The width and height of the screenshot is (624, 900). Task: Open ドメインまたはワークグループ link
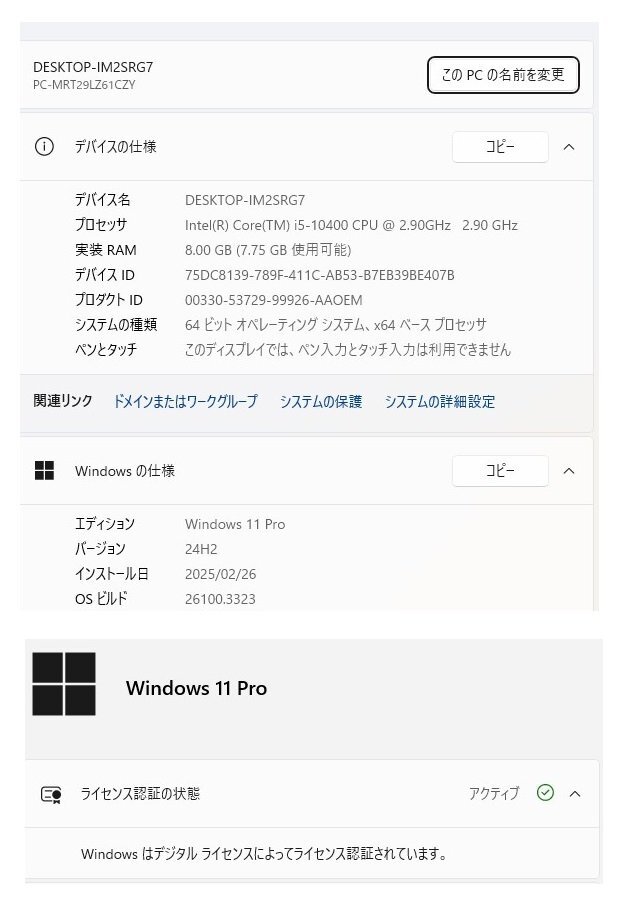pos(185,401)
